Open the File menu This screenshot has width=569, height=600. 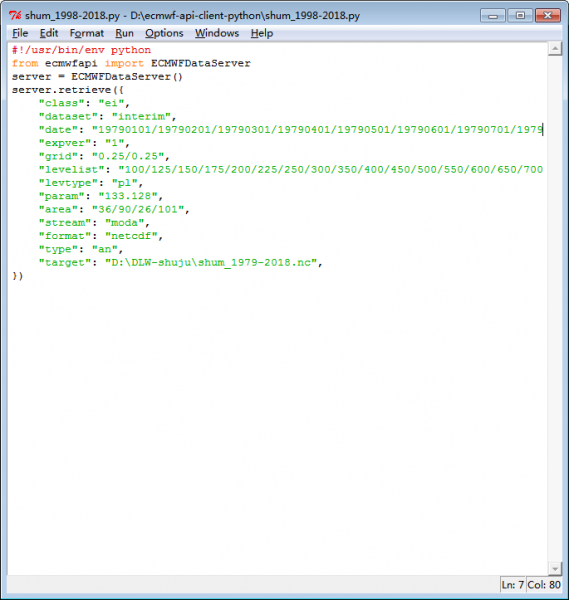(20, 33)
